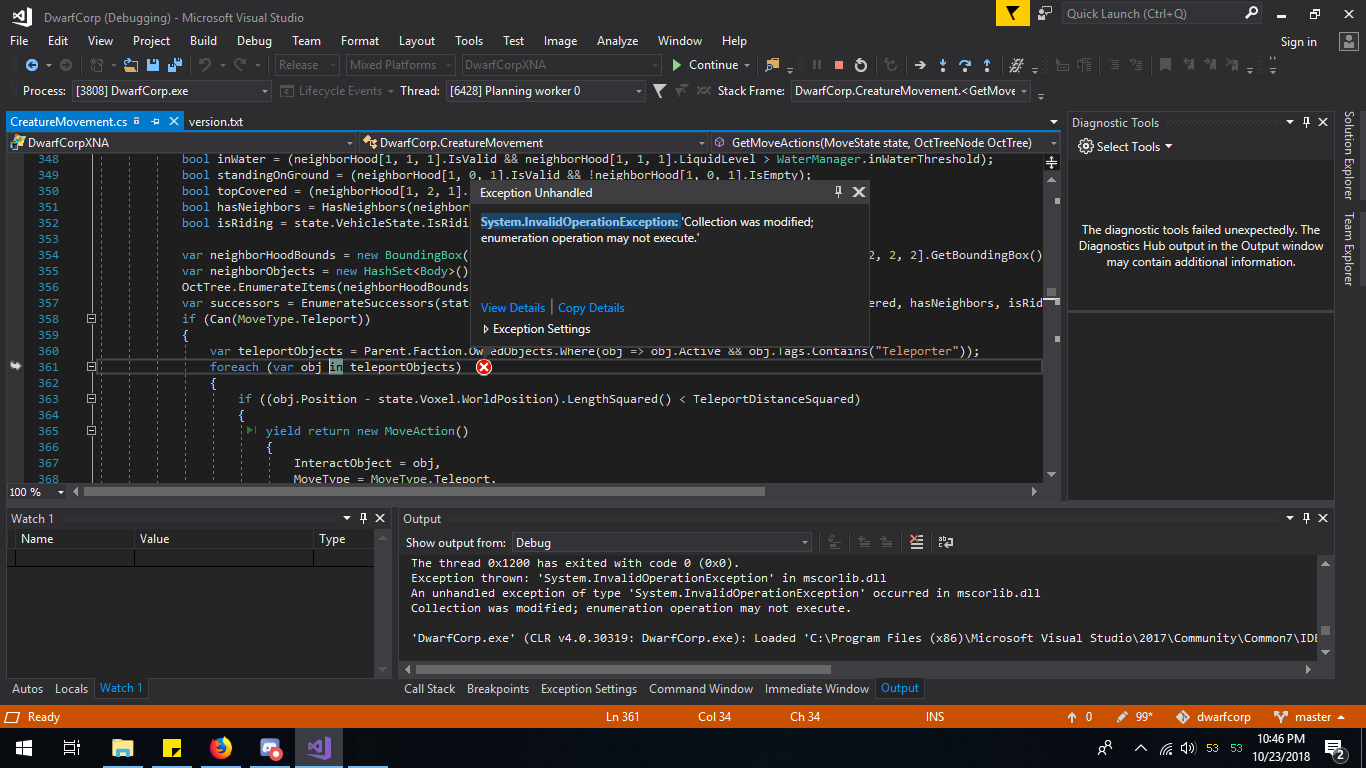
Task: Open View Details link in exception popup
Action: tap(513, 308)
